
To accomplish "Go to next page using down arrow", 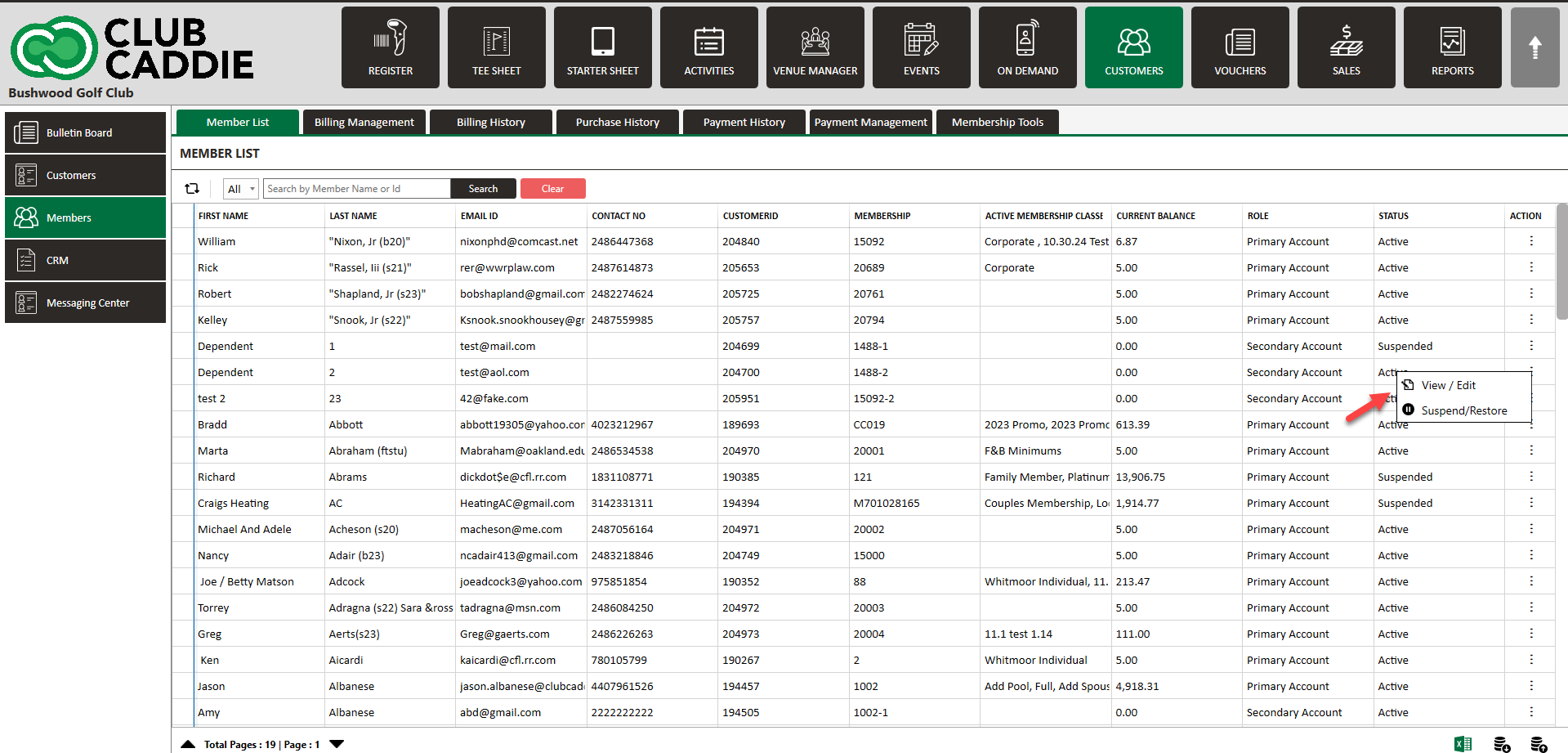I will click(337, 744).
